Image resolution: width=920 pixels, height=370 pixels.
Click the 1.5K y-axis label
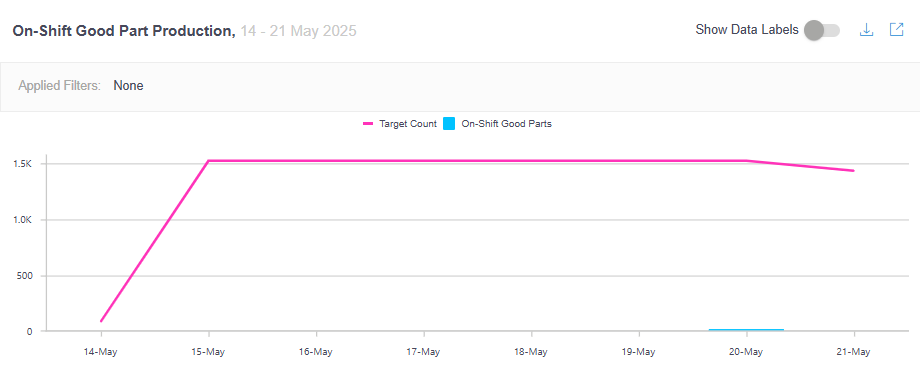23,164
